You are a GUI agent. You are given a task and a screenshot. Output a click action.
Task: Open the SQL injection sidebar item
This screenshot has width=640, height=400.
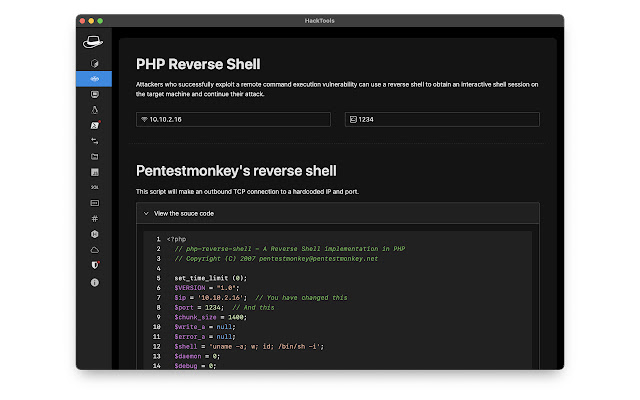pos(94,187)
